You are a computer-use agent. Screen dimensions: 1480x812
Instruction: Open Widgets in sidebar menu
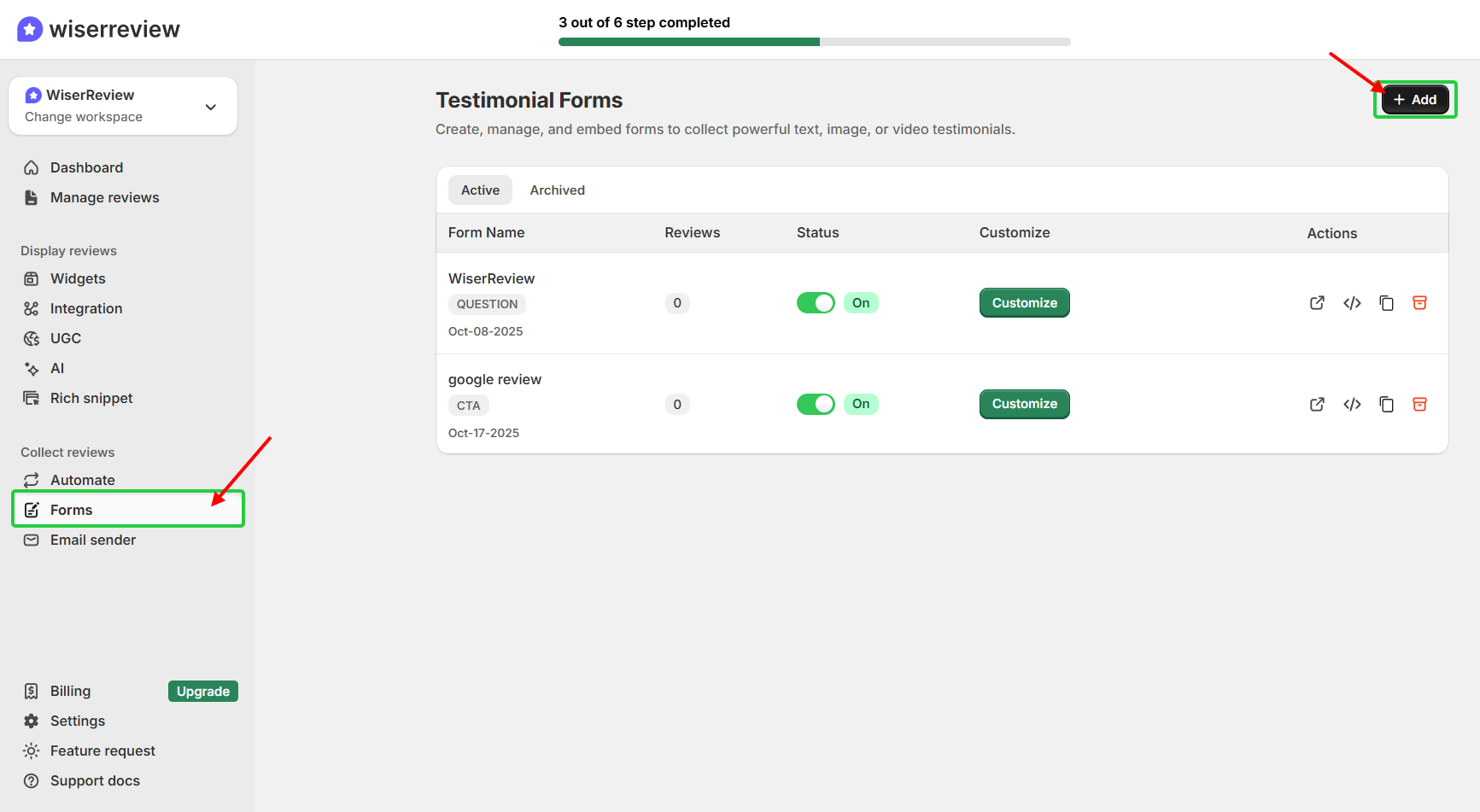(78, 278)
